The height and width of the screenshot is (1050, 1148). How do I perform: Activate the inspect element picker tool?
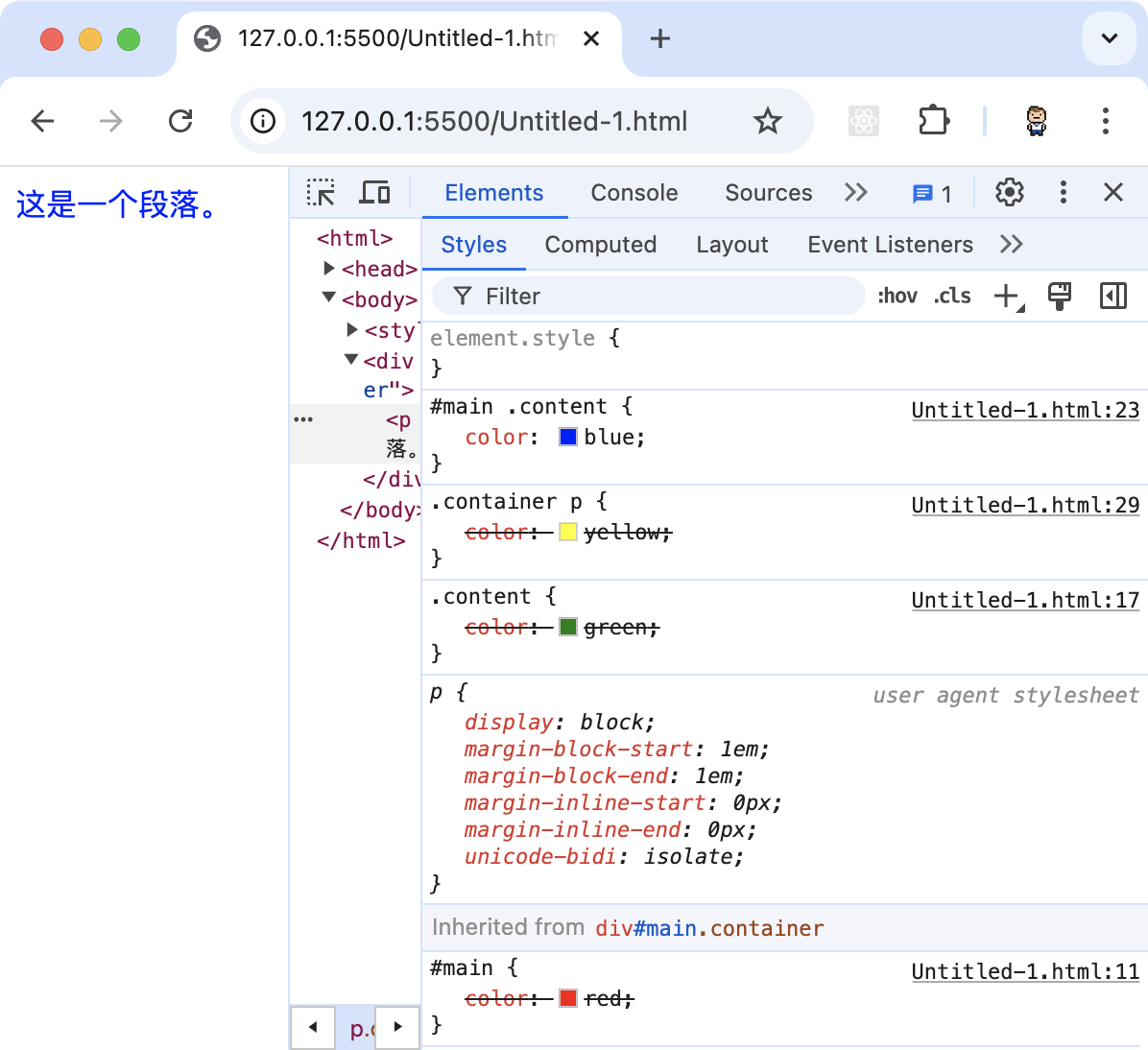pos(321,193)
